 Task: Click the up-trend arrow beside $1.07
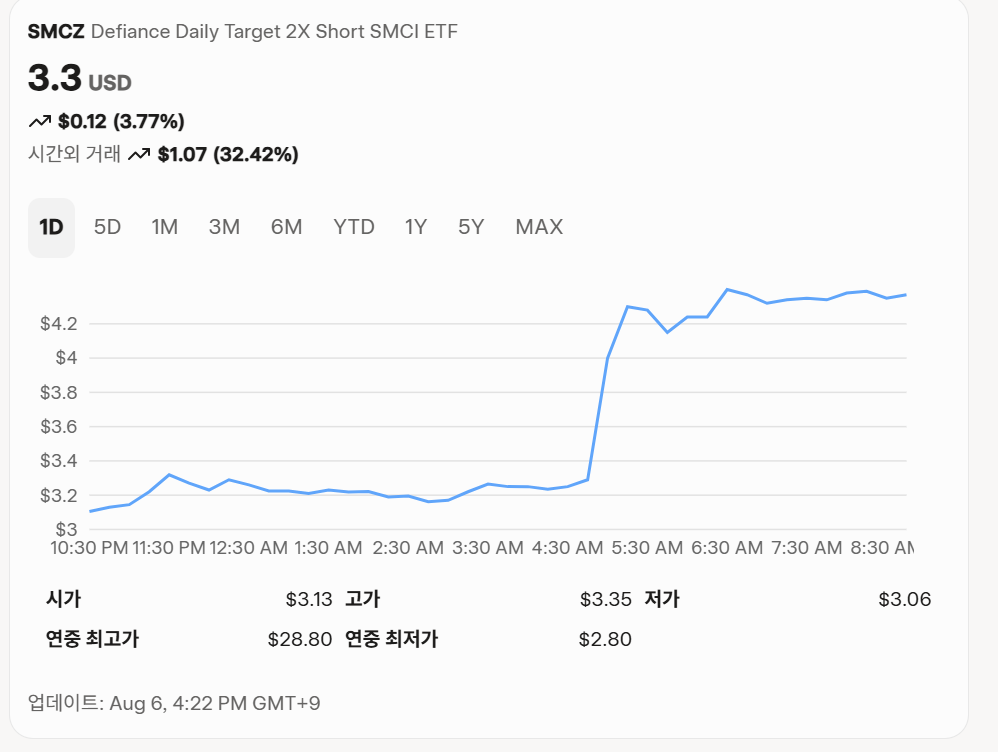point(139,154)
